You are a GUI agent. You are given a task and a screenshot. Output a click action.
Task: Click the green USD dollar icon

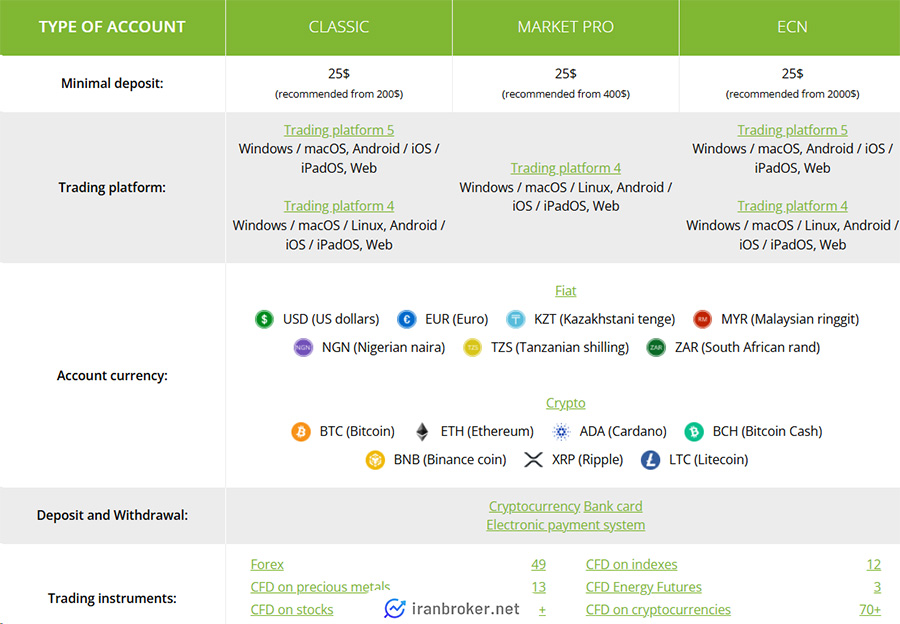(x=264, y=319)
